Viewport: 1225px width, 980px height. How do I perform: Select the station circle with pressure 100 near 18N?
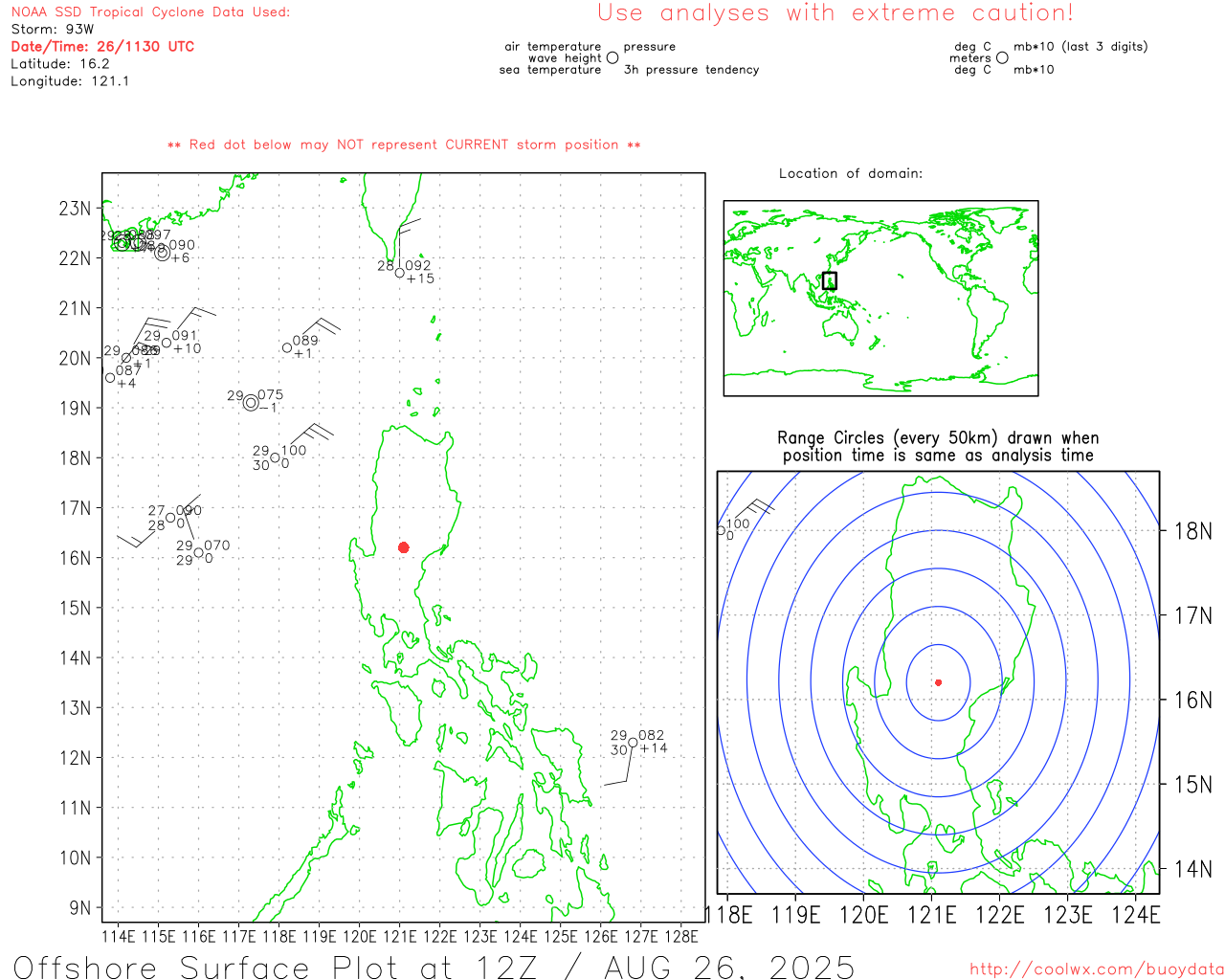(275, 457)
